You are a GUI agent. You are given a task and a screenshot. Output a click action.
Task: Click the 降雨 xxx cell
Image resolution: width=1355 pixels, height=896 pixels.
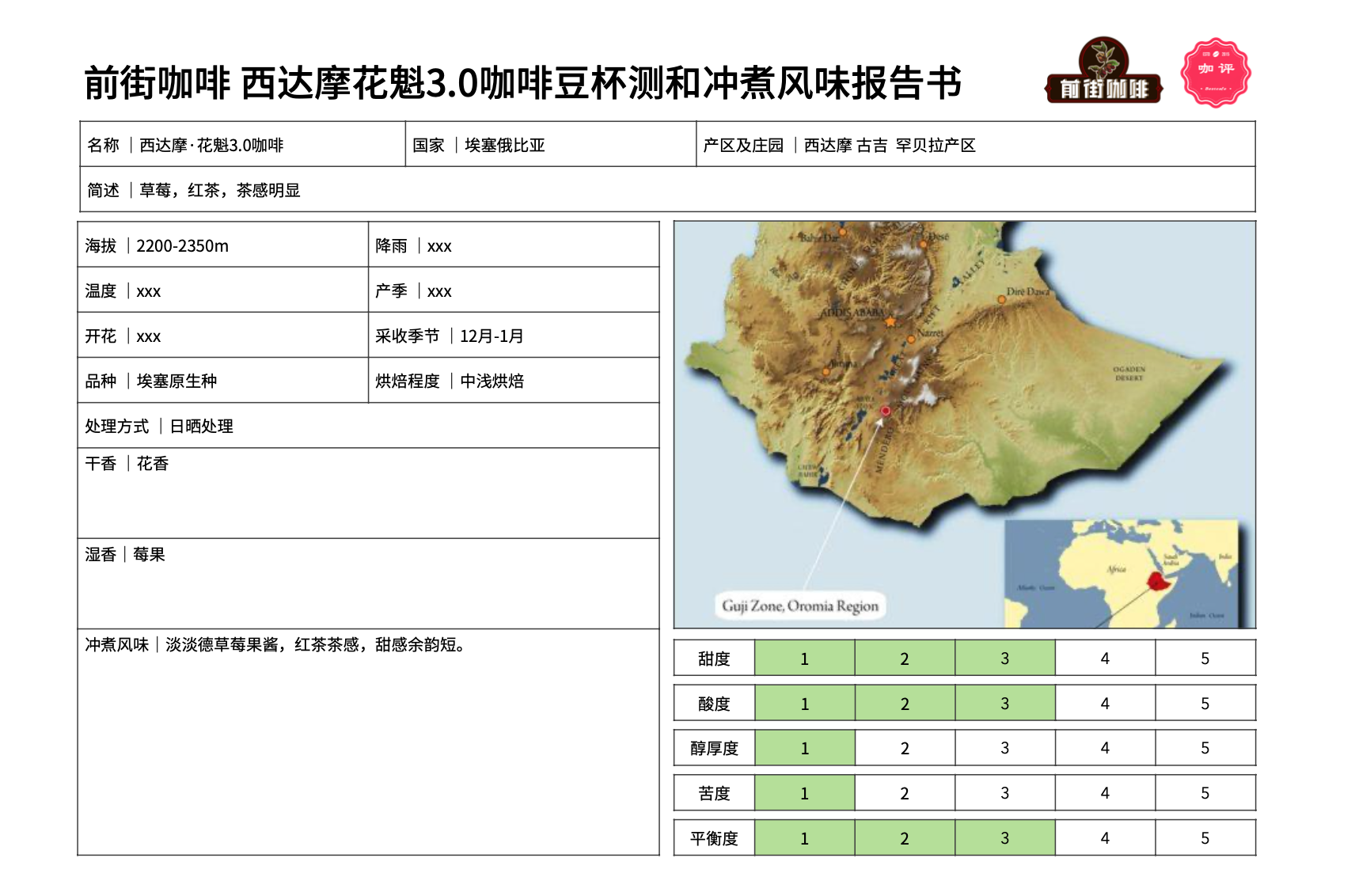[x=514, y=245]
